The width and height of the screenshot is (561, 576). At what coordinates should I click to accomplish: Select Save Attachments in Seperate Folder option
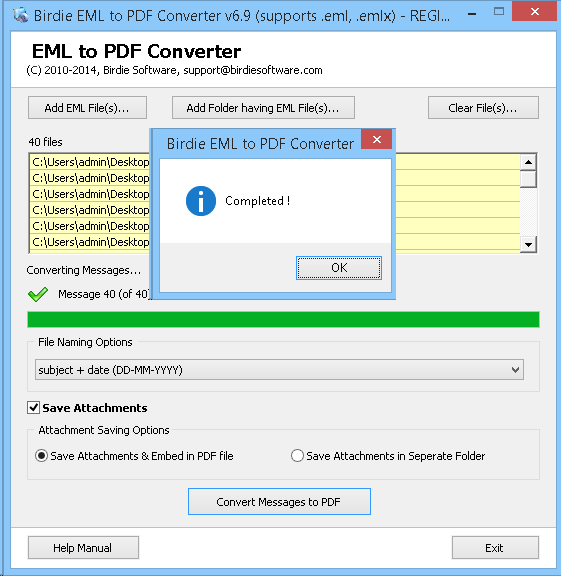[x=297, y=456]
